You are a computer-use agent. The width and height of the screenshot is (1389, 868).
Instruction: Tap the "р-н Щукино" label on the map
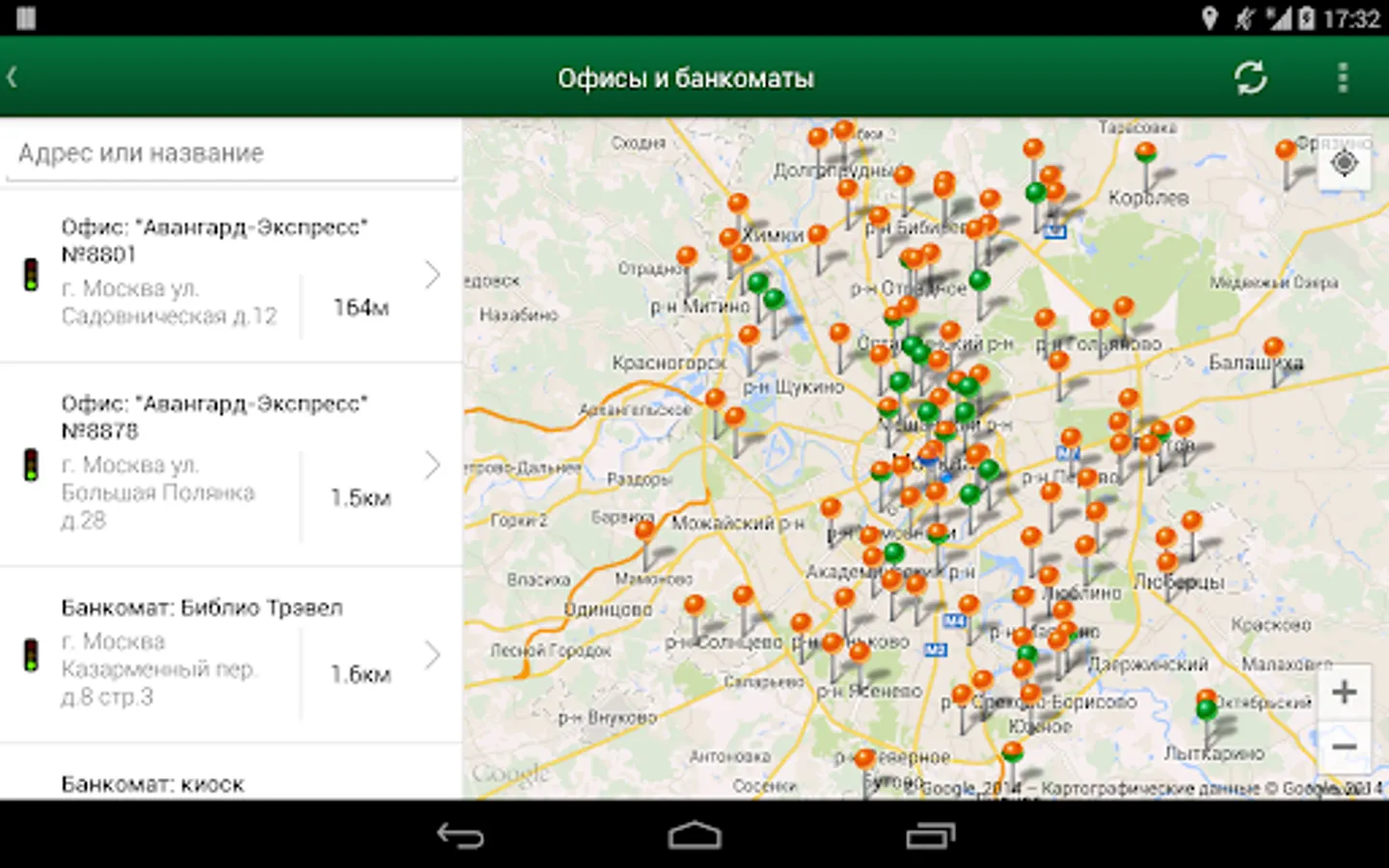coord(793,387)
